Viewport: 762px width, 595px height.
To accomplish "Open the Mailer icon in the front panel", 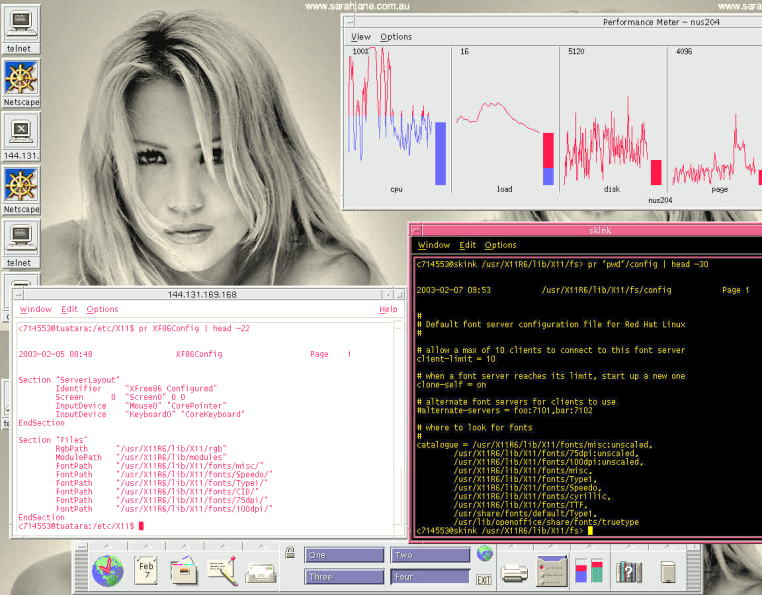I will (260, 571).
